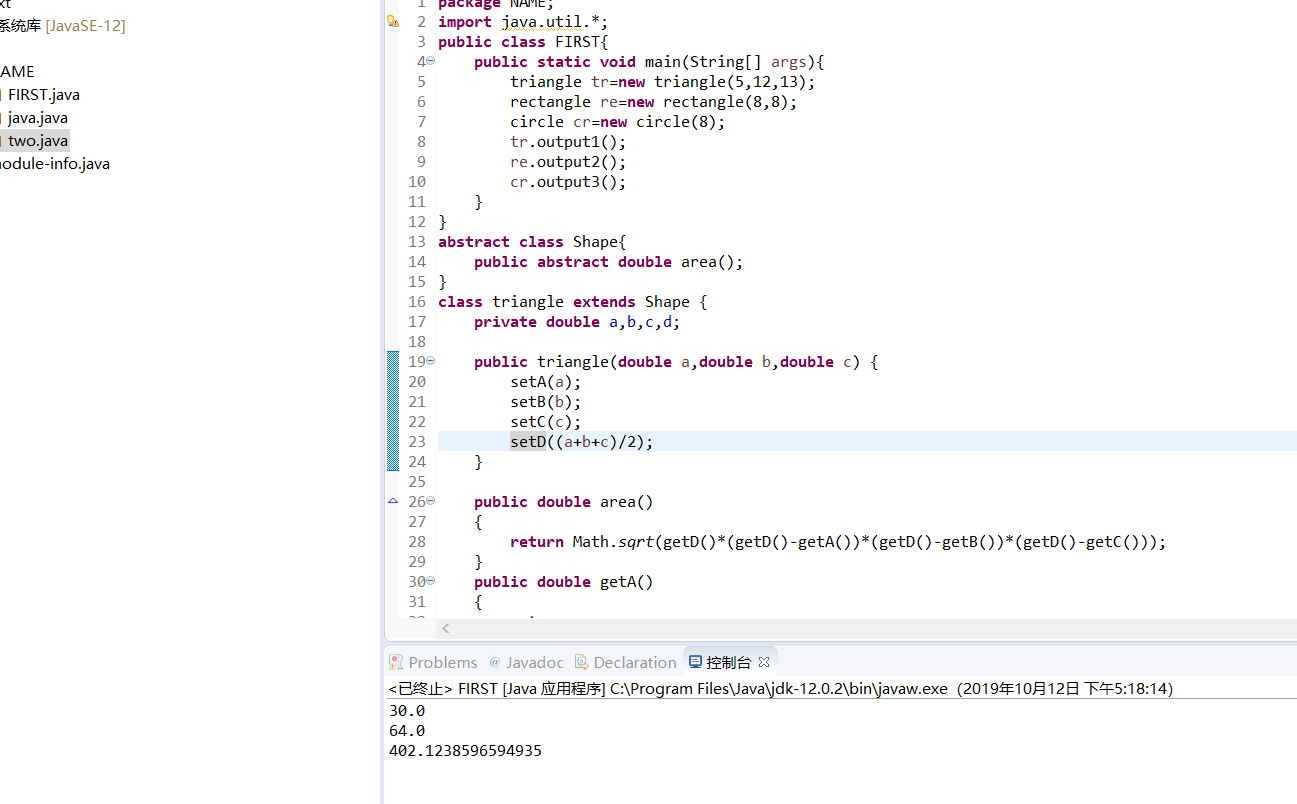Click the 'tr.output1();' statement
This screenshot has width=1297, height=804.
[x=568, y=142]
